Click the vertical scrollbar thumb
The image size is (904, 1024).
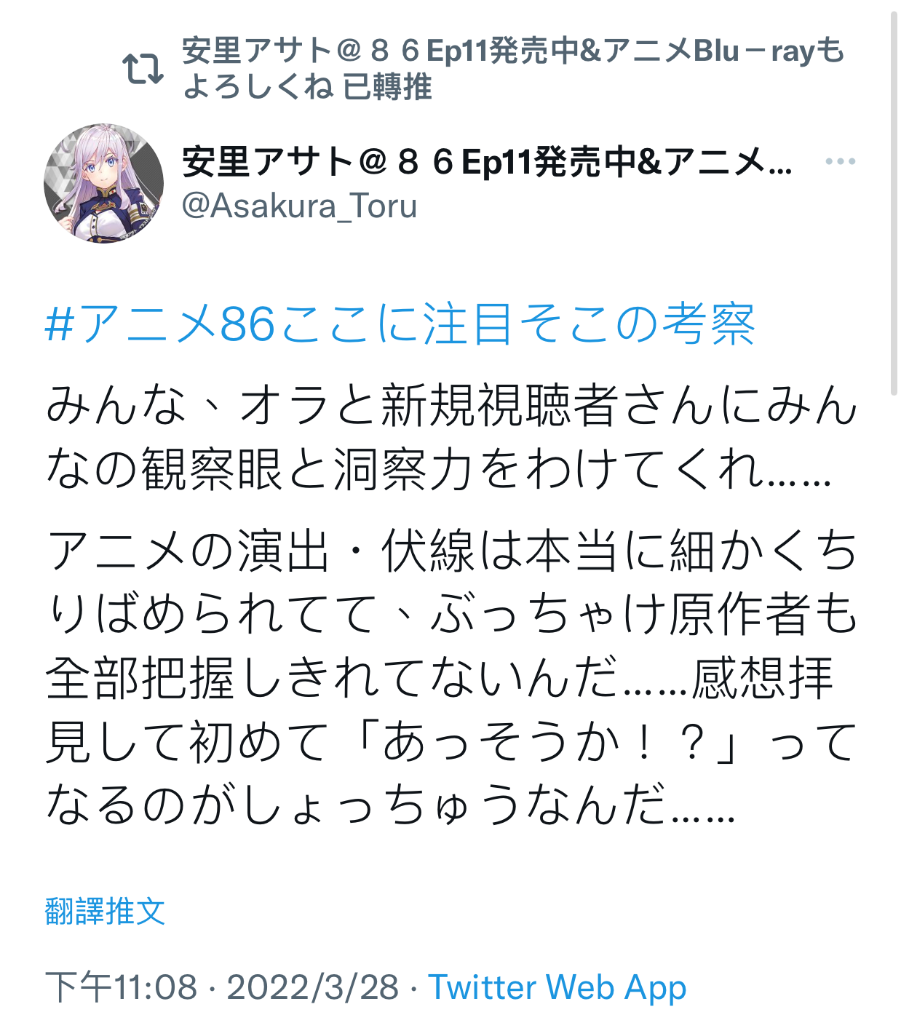pos(894,202)
